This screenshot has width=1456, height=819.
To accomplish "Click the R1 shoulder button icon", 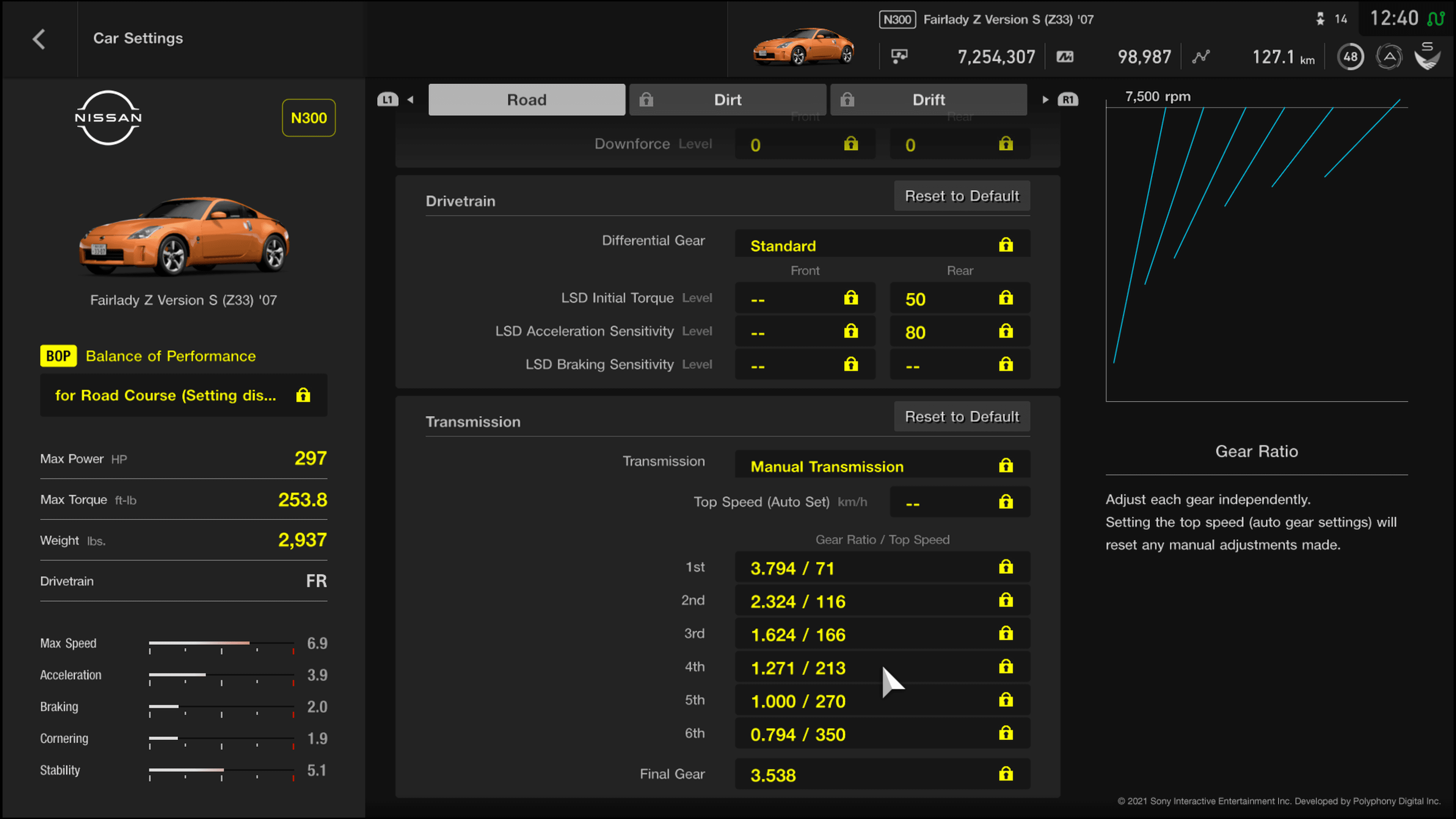I will pos(1068,99).
